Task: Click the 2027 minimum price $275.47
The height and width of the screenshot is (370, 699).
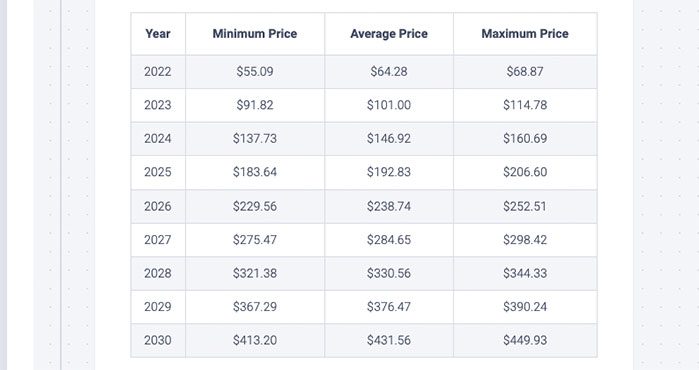Action: 255,240
